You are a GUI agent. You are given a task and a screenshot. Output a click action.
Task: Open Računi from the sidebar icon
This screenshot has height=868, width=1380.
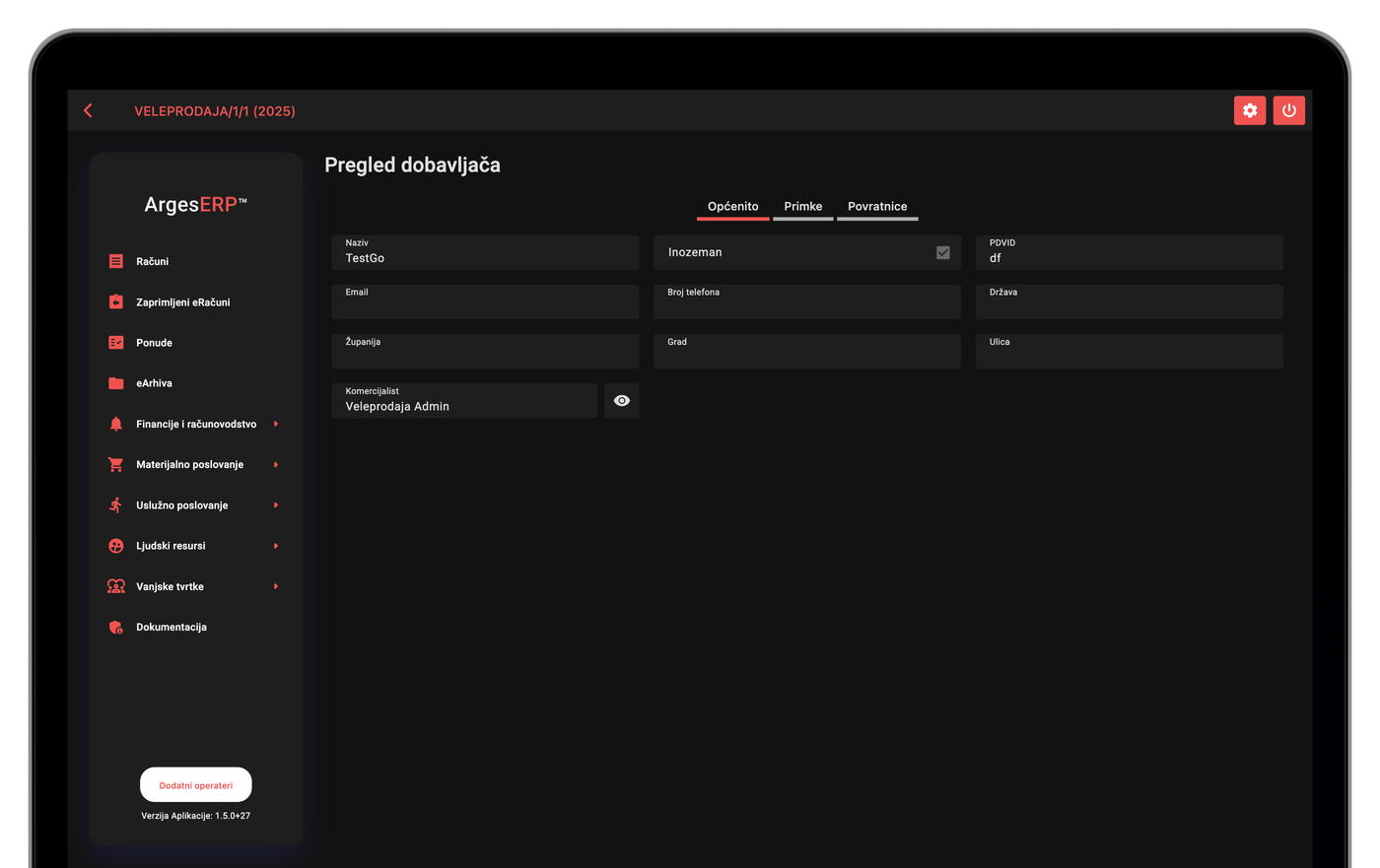point(116,261)
